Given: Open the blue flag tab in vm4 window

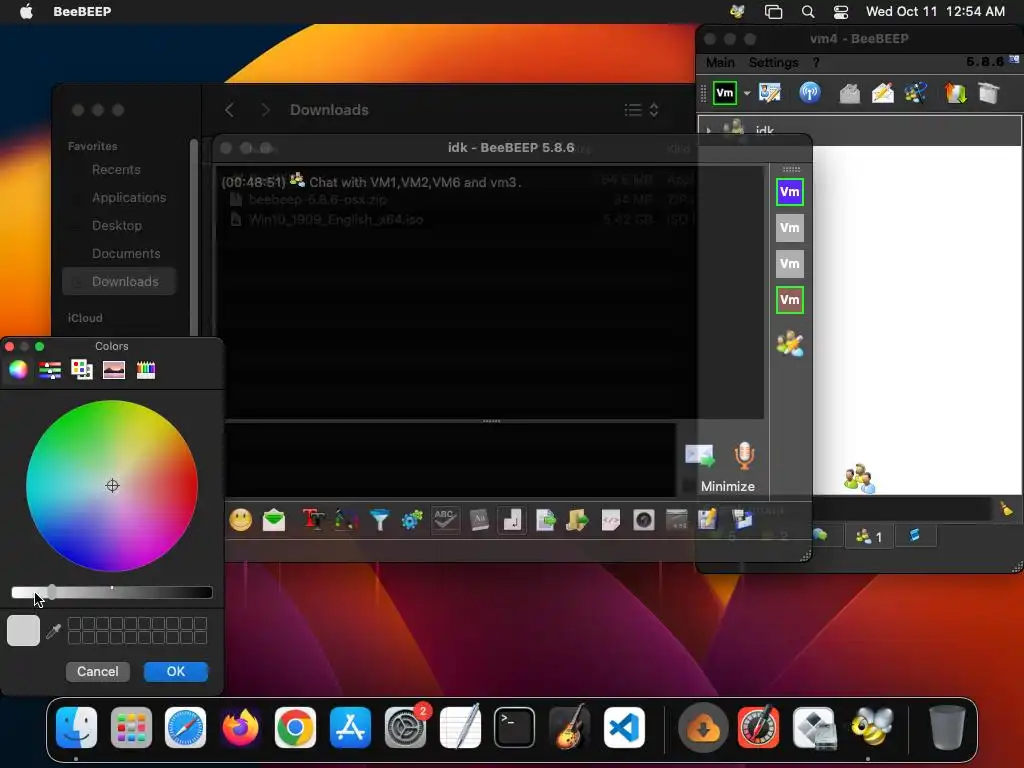Looking at the screenshot, I should click(915, 536).
